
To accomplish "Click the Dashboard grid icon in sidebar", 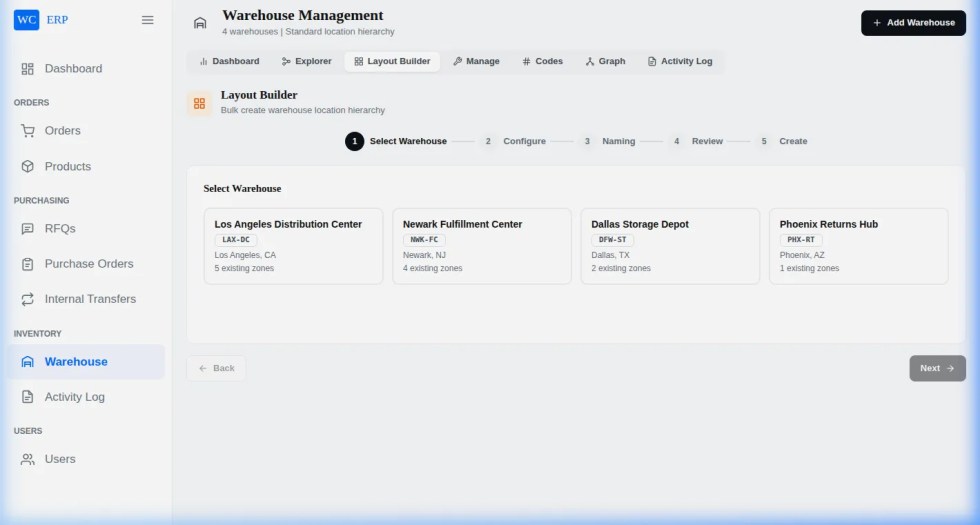I will point(28,69).
